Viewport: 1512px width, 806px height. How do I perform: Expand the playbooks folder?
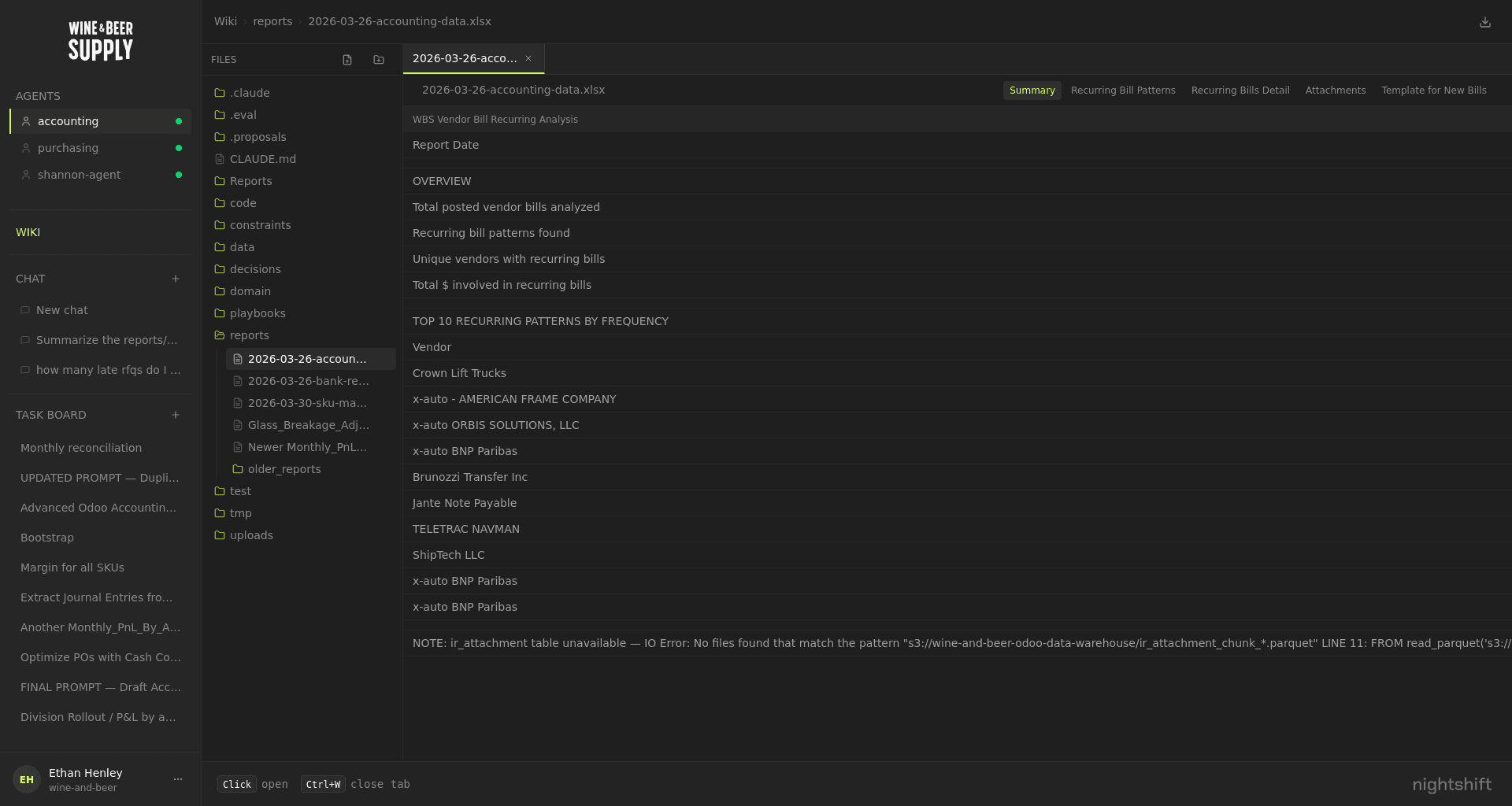coord(258,313)
